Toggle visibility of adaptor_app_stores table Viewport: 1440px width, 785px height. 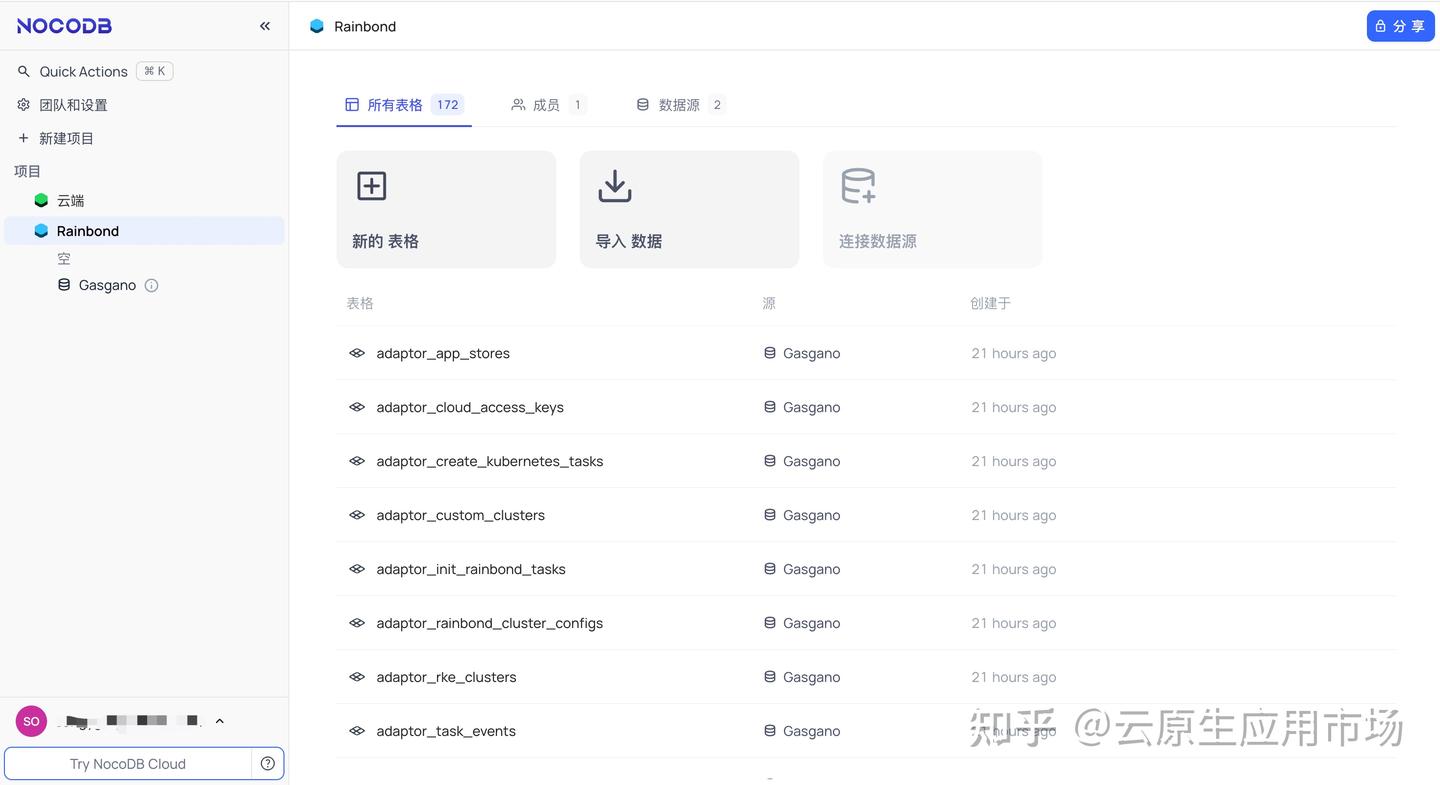[357, 353]
